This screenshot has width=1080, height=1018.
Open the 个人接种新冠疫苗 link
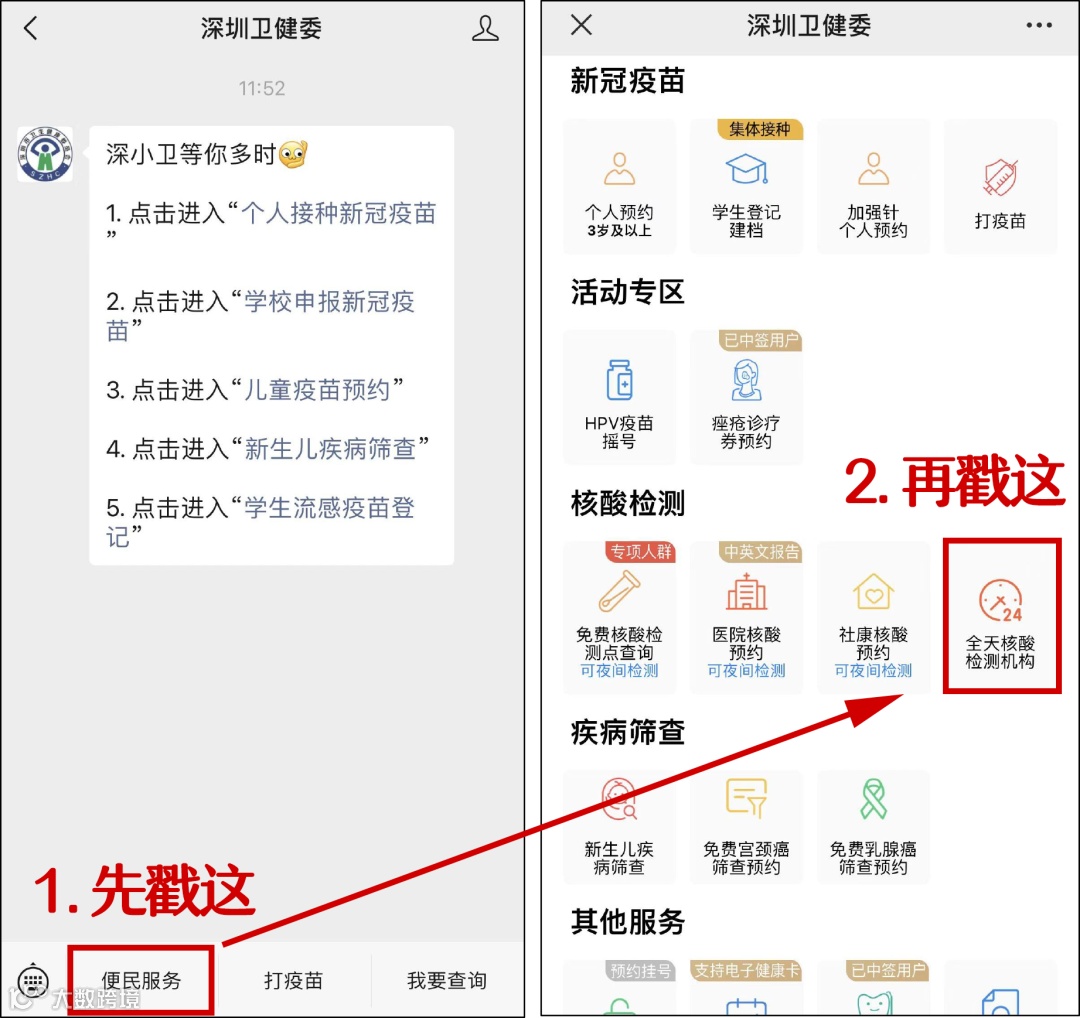pos(338,214)
